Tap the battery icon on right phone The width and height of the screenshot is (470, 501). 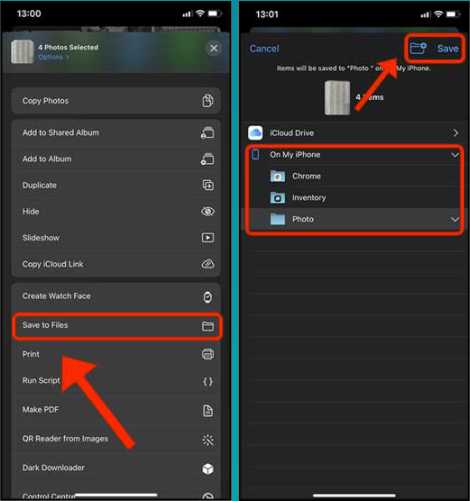[x=453, y=14]
